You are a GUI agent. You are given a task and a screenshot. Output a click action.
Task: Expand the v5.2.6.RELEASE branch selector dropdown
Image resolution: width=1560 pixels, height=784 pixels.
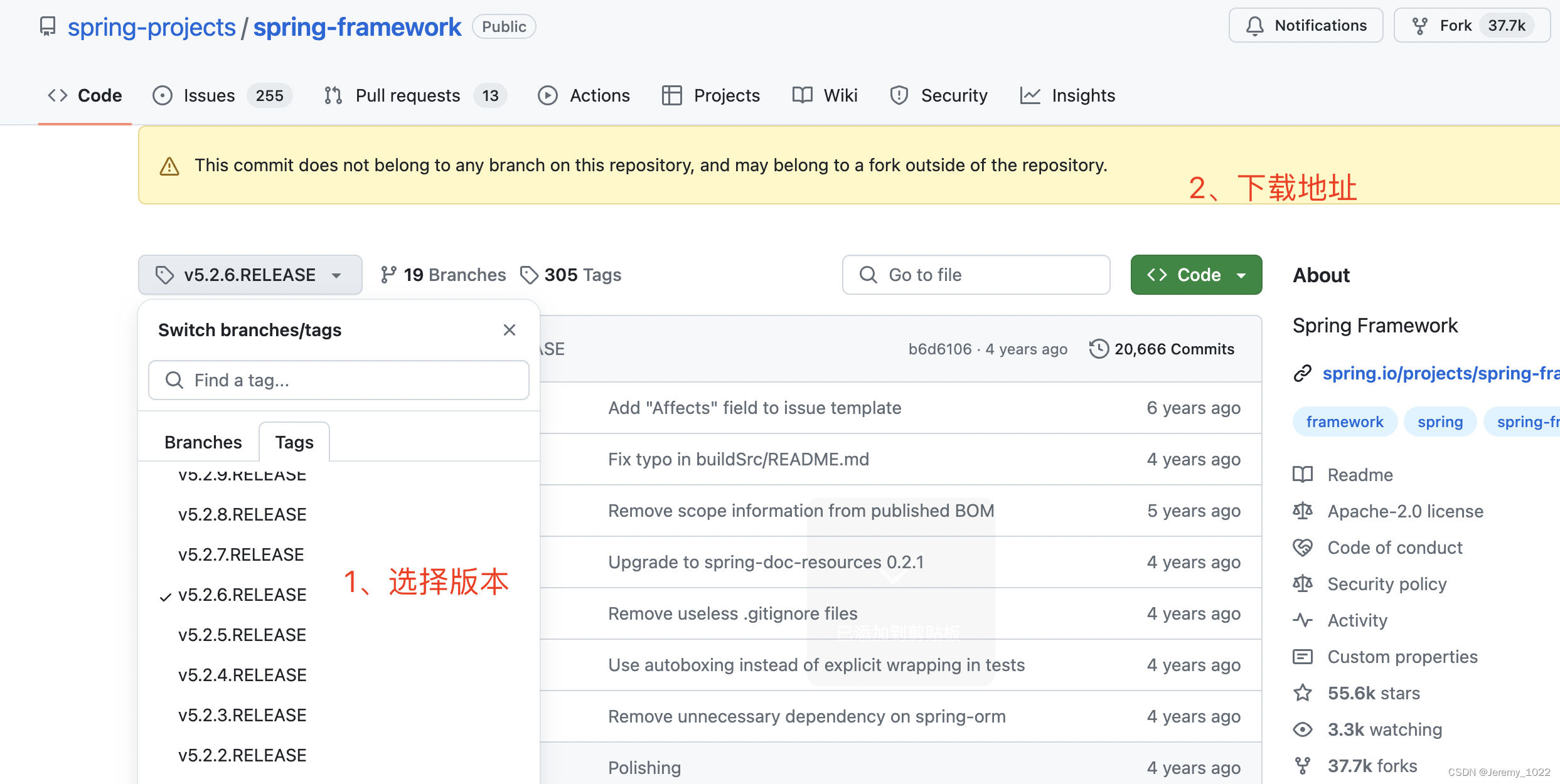250,275
